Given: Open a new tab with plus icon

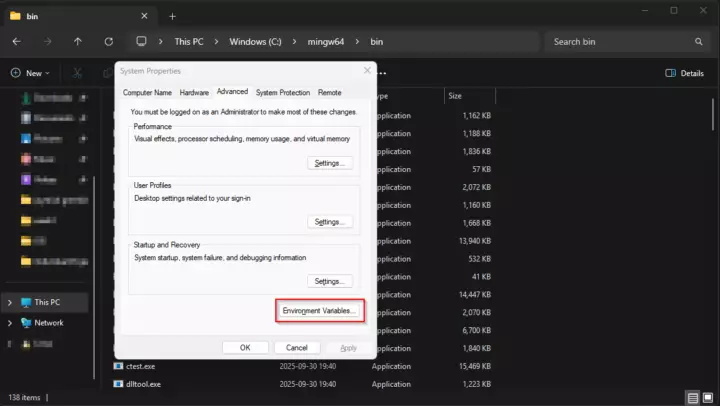Looking at the screenshot, I should 172,16.
